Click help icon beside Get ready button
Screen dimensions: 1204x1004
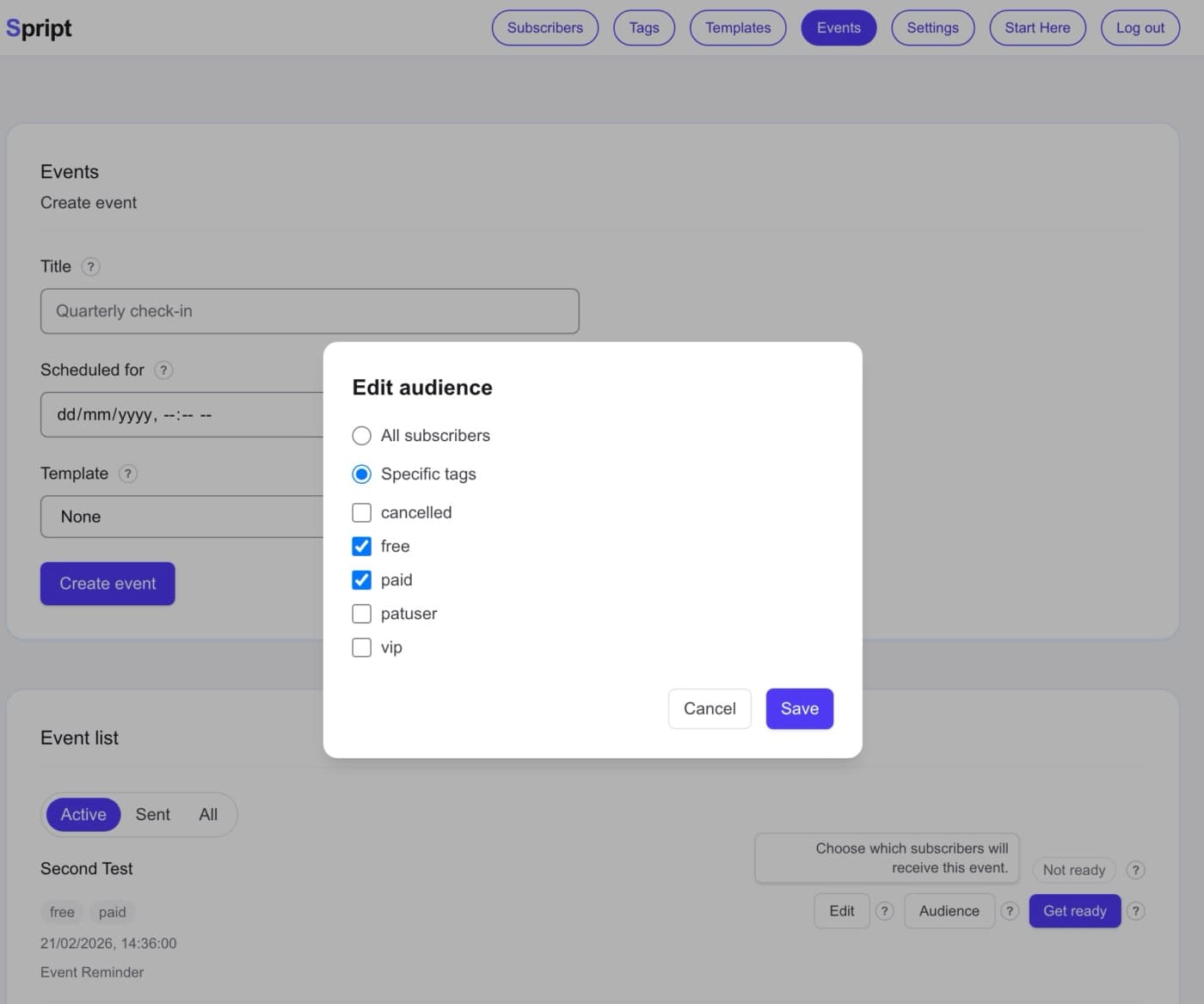pos(1135,911)
